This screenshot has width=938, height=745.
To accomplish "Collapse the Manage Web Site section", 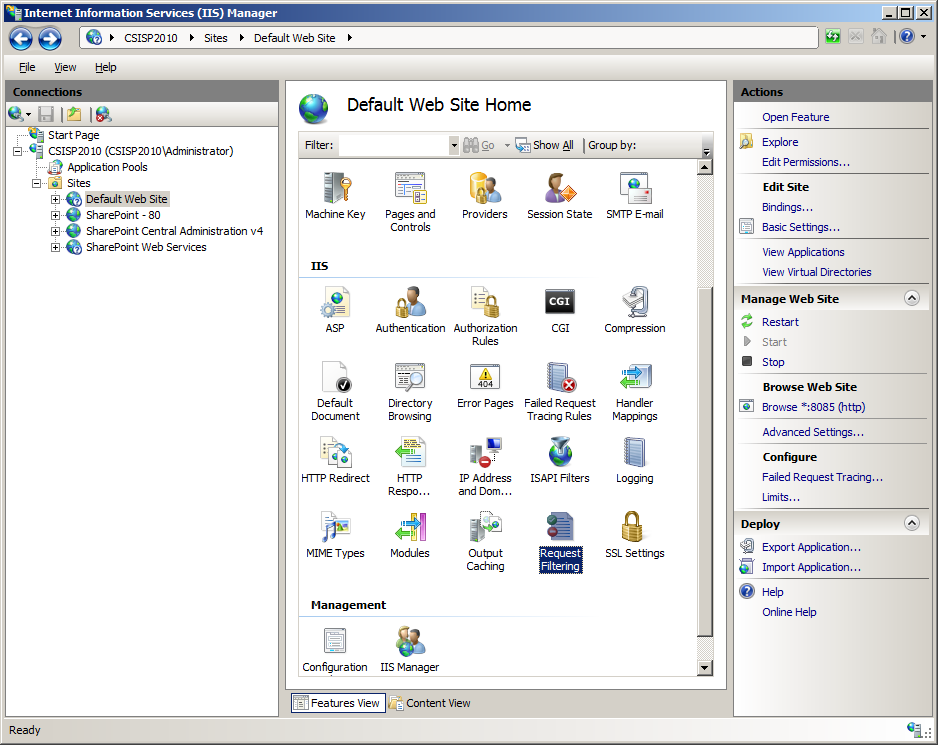I will [x=911, y=298].
